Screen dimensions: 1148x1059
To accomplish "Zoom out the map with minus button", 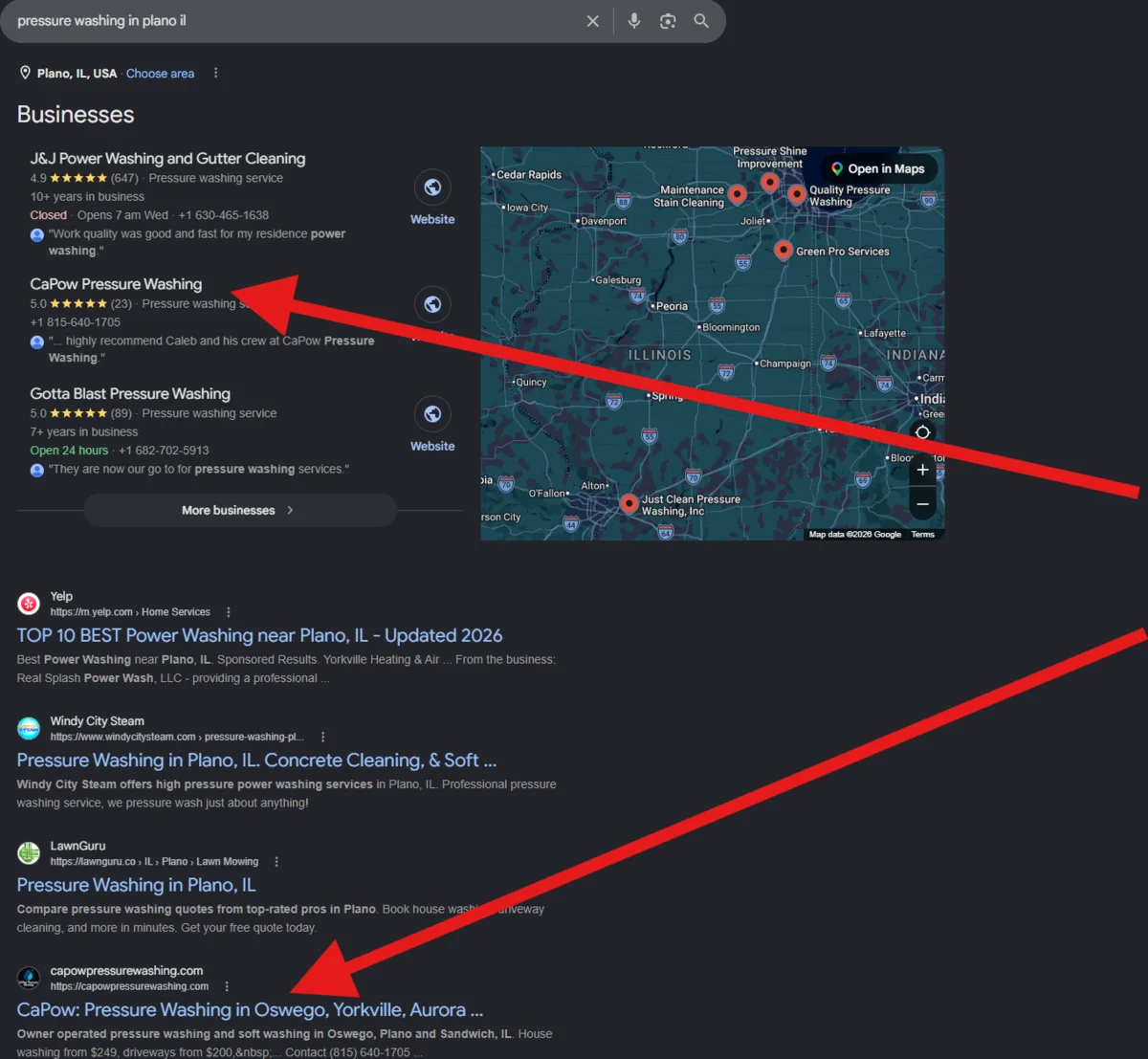I will [922, 504].
